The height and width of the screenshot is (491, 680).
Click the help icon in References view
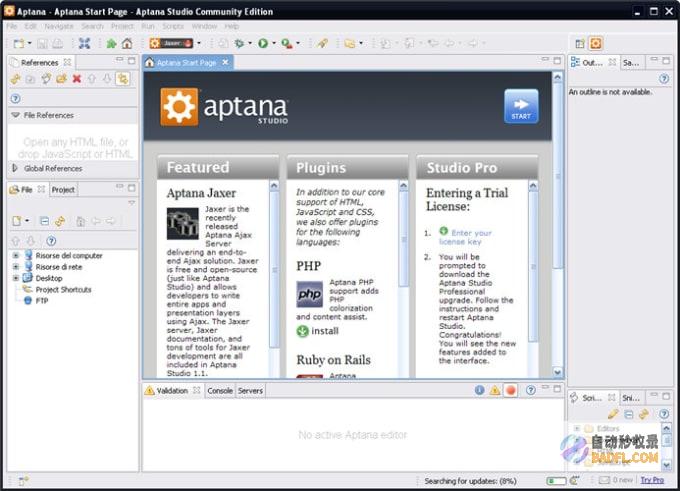[16, 98]
